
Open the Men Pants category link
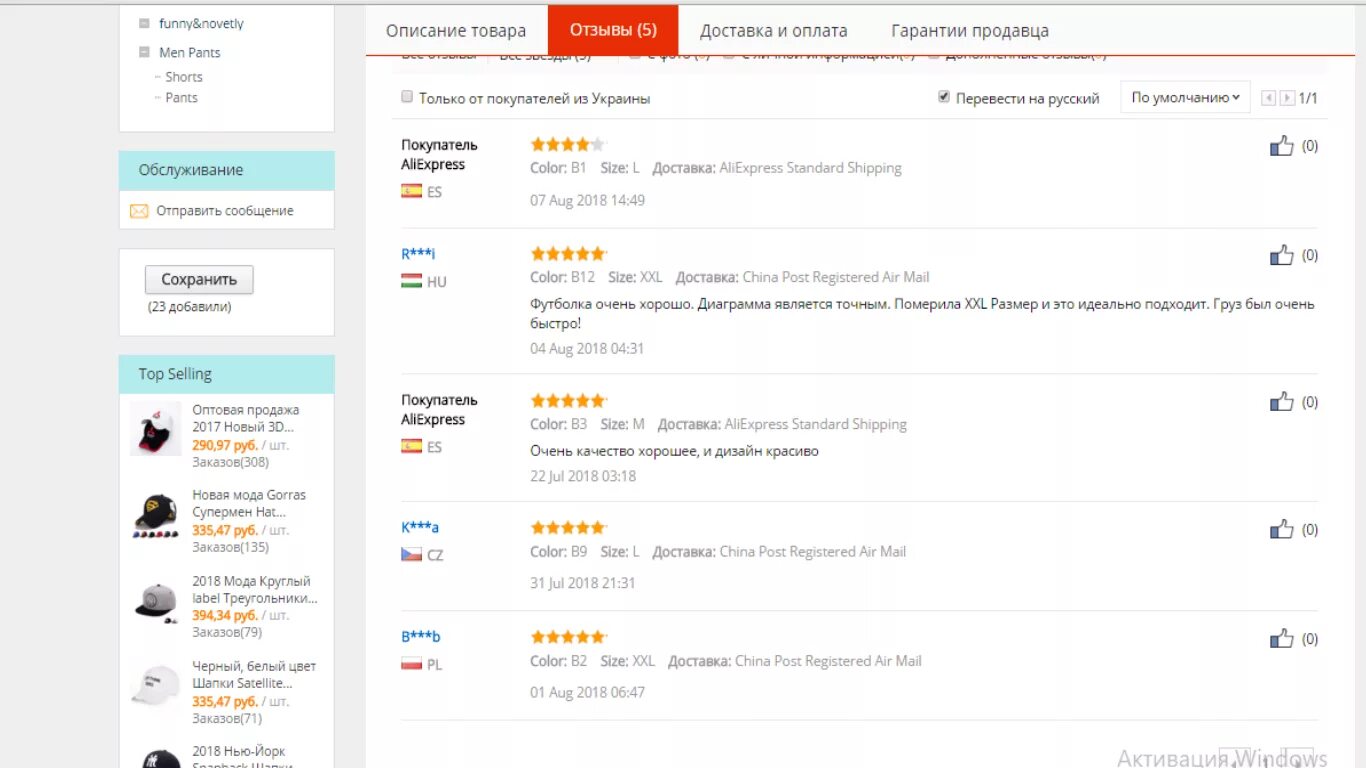click(x=190, y=52)
